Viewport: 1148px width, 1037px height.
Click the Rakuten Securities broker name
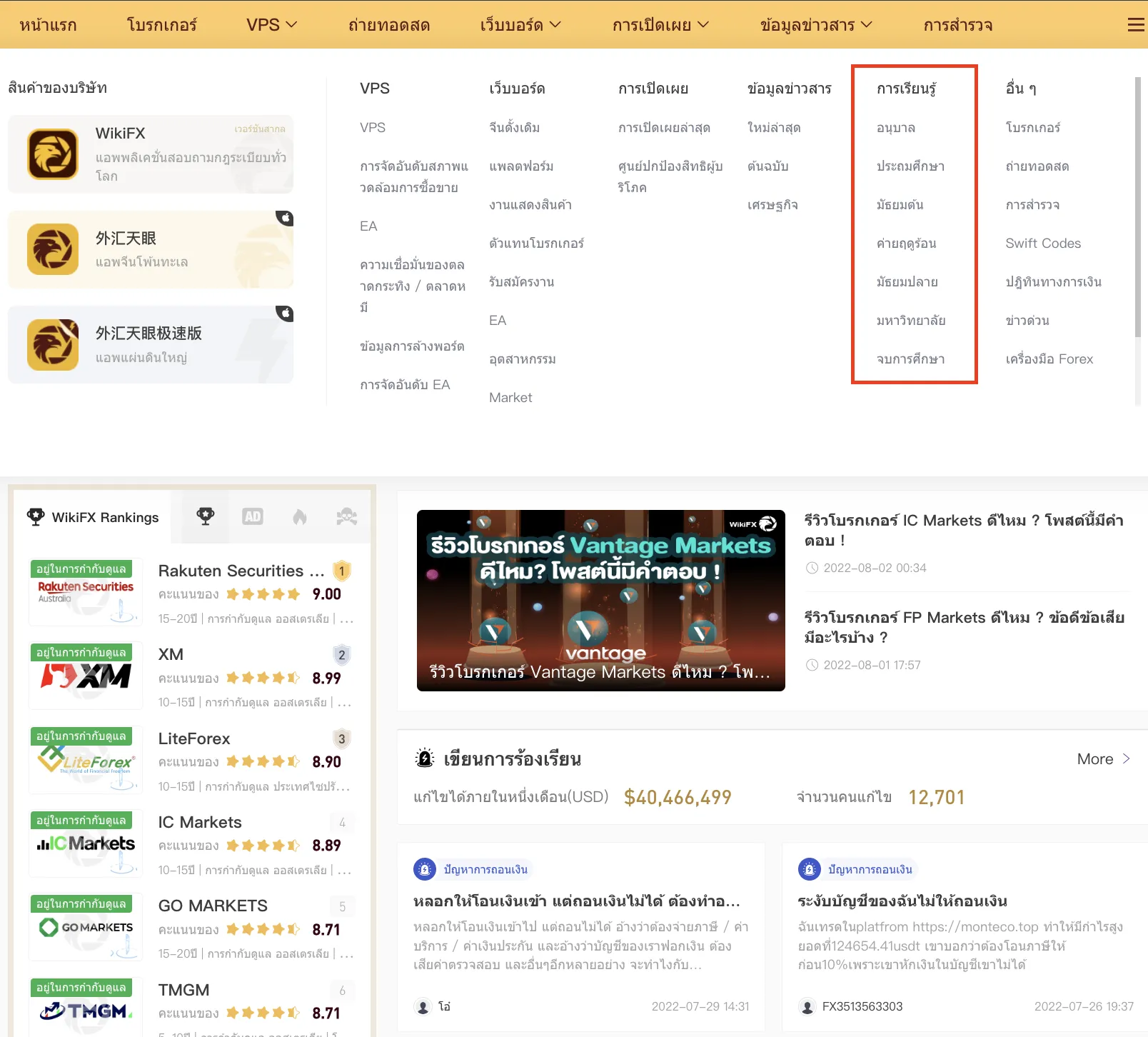pos(241,571)
